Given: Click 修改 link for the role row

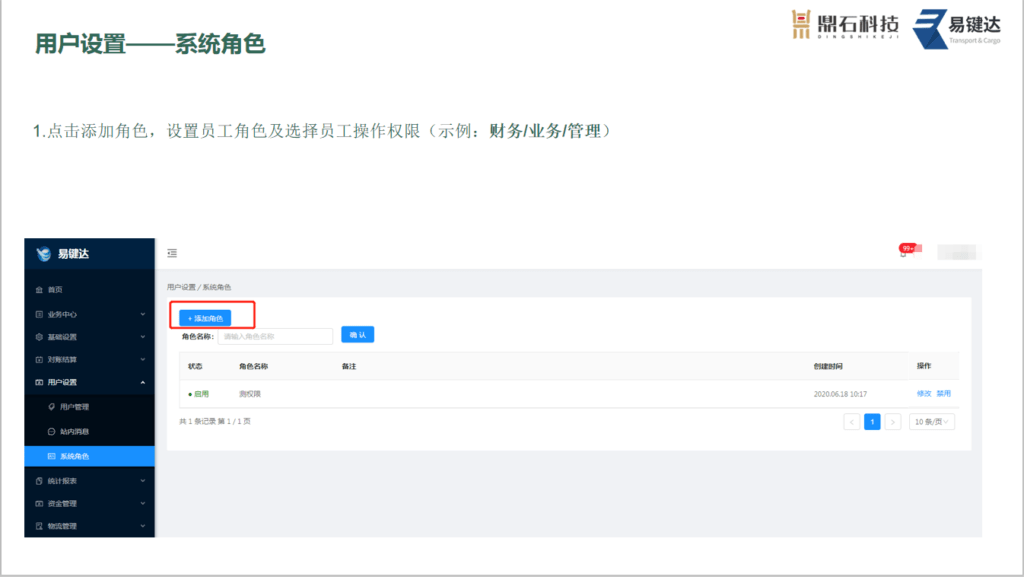Looking at the screenshot, I should click(923, 394).
